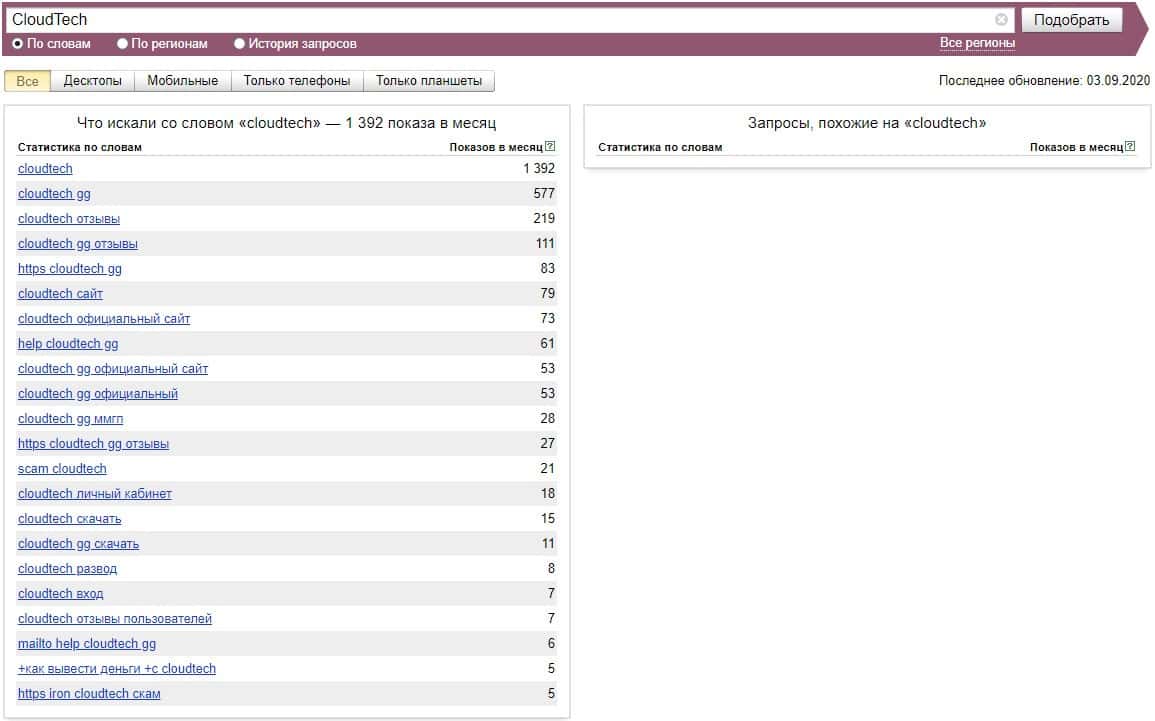Select the 'По словам' radio button

click(18, 44)
